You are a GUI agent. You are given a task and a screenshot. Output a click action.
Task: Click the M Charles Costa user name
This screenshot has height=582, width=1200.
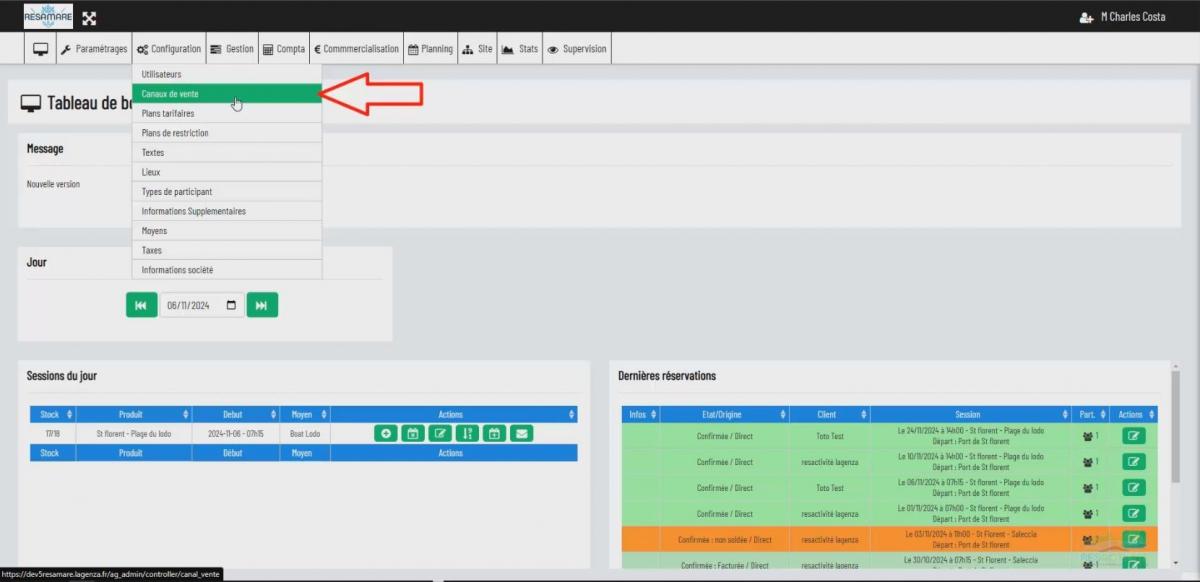coord(1133,18)
